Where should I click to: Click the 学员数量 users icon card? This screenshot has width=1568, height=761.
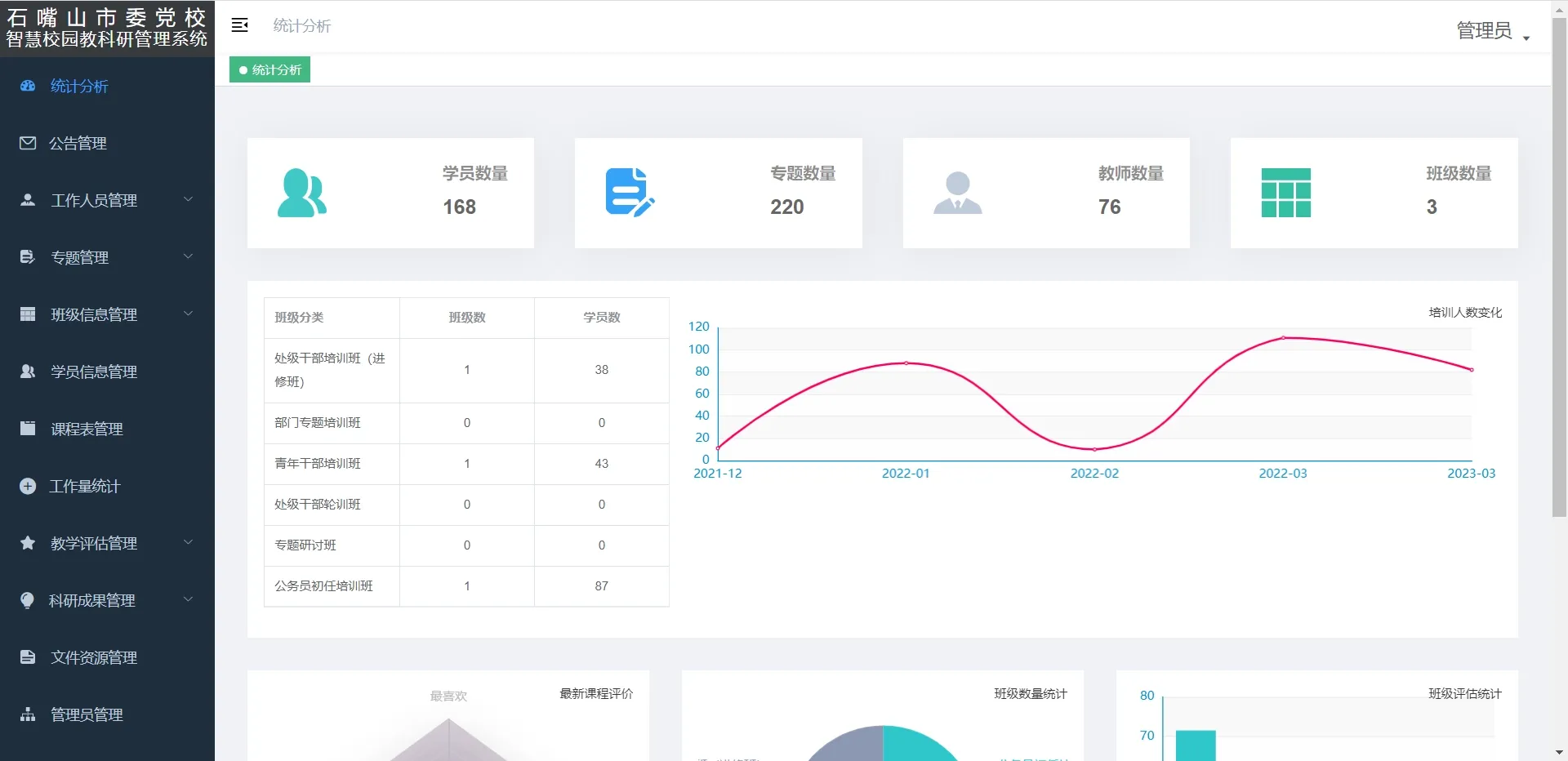tap(302, 193)
